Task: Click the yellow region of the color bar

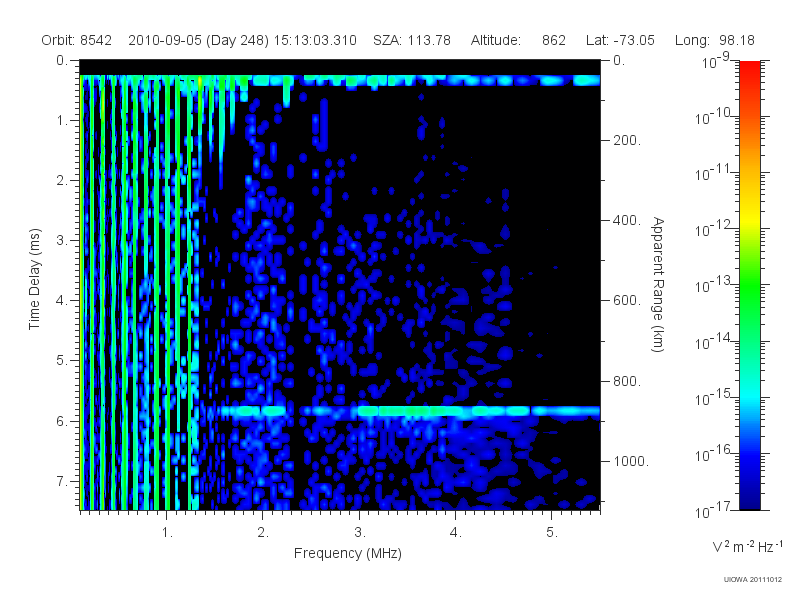Action: [749, 219]
